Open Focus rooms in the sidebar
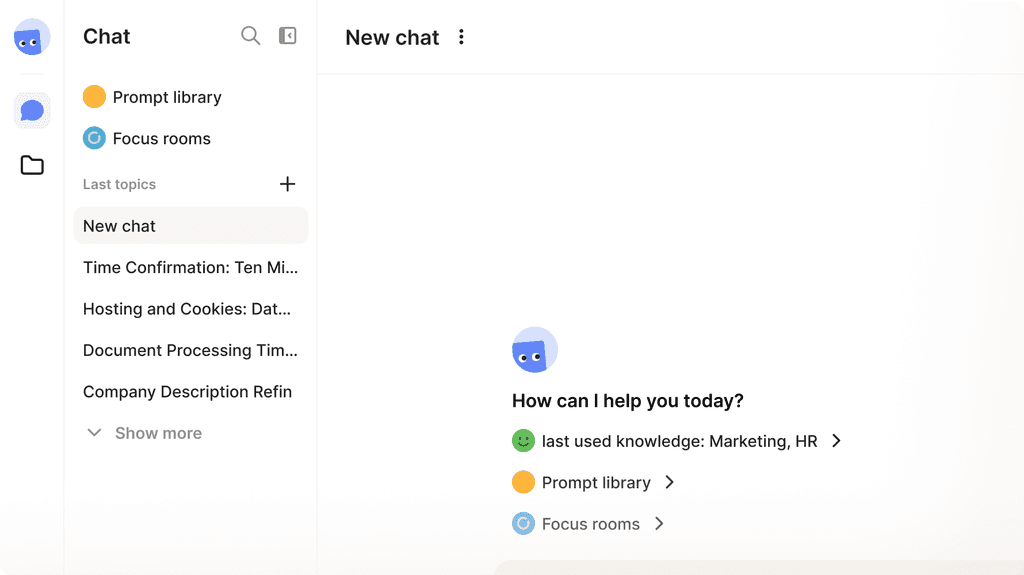Screen dimensions: 1024x575 point(147,139)
